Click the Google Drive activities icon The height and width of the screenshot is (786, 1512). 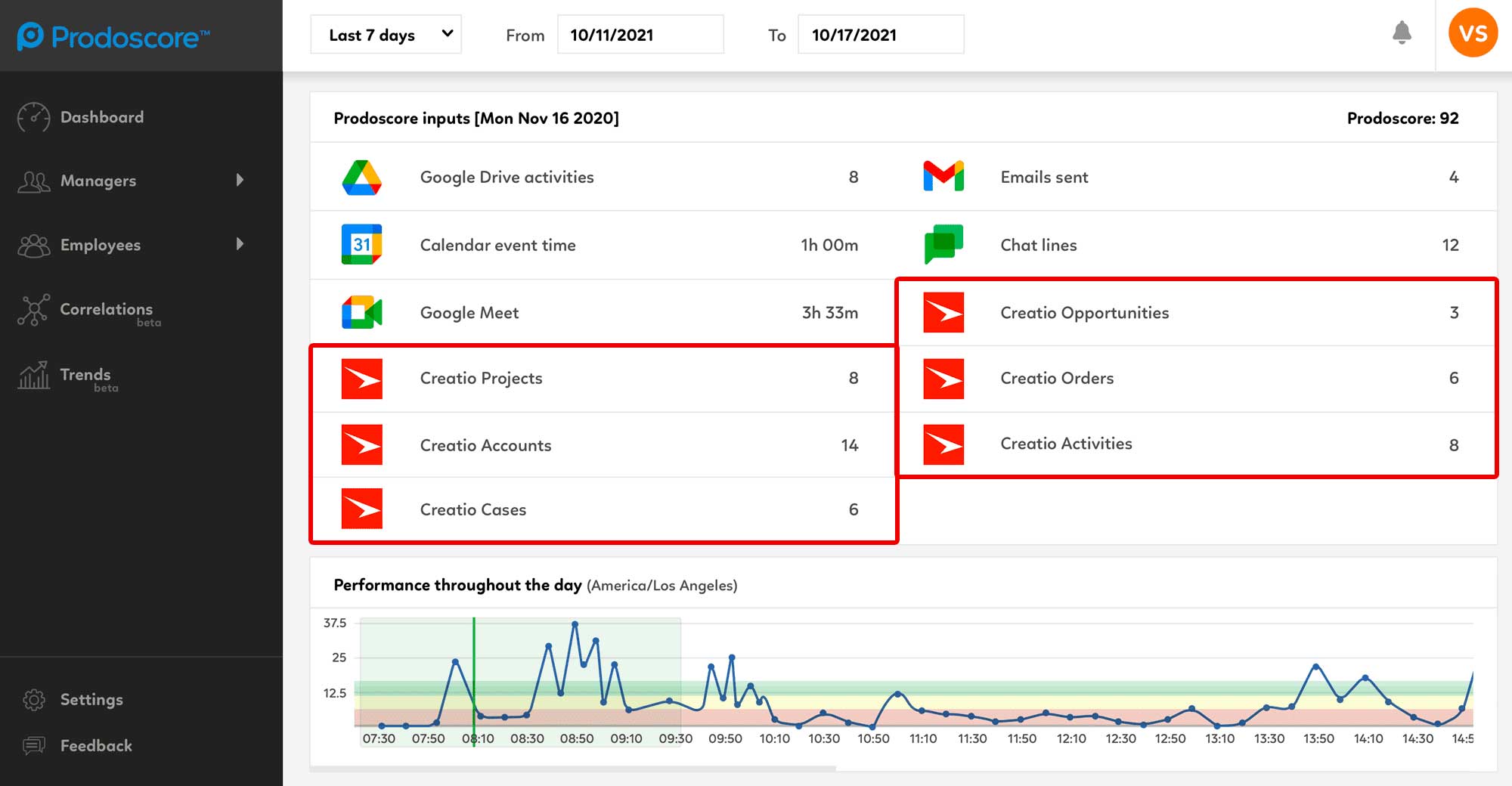tap(361, 178)
